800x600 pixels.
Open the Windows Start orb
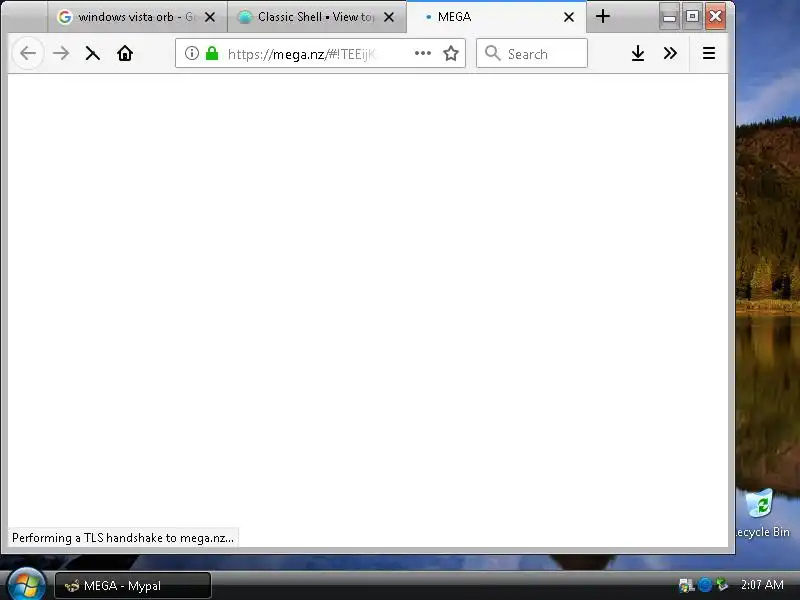tap(27, 585)
